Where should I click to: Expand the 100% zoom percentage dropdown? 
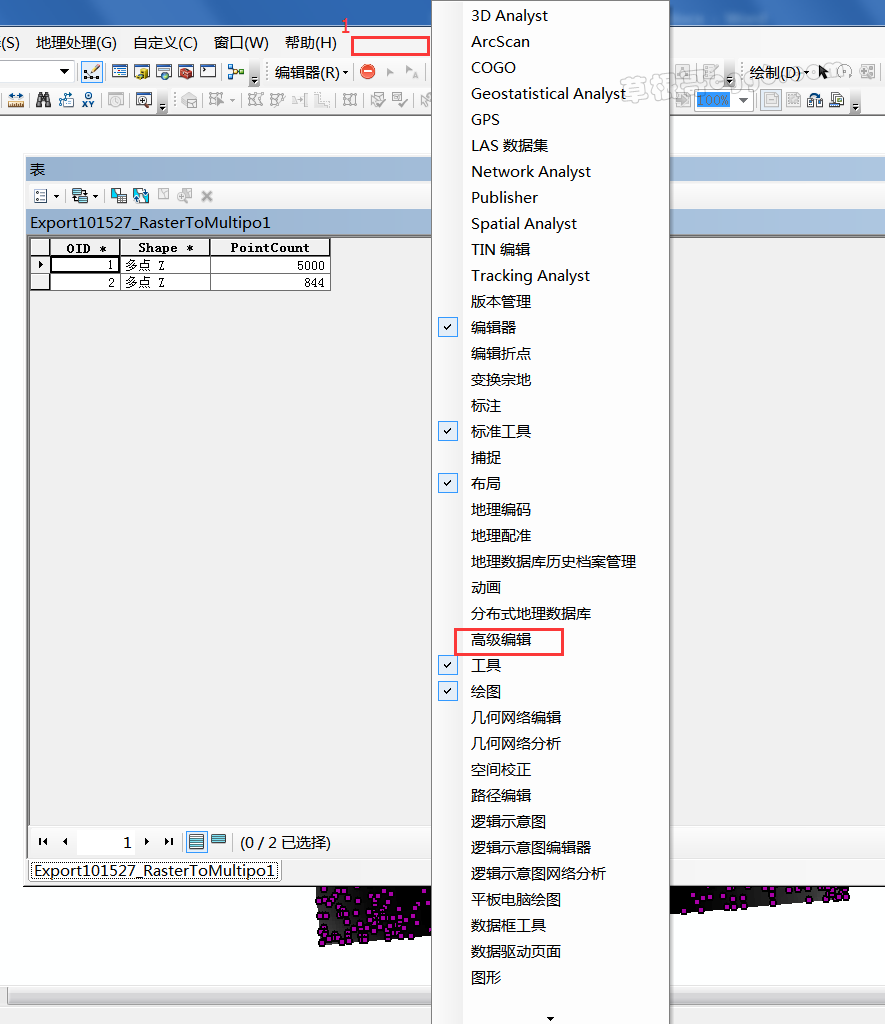(x=743, y=100)
